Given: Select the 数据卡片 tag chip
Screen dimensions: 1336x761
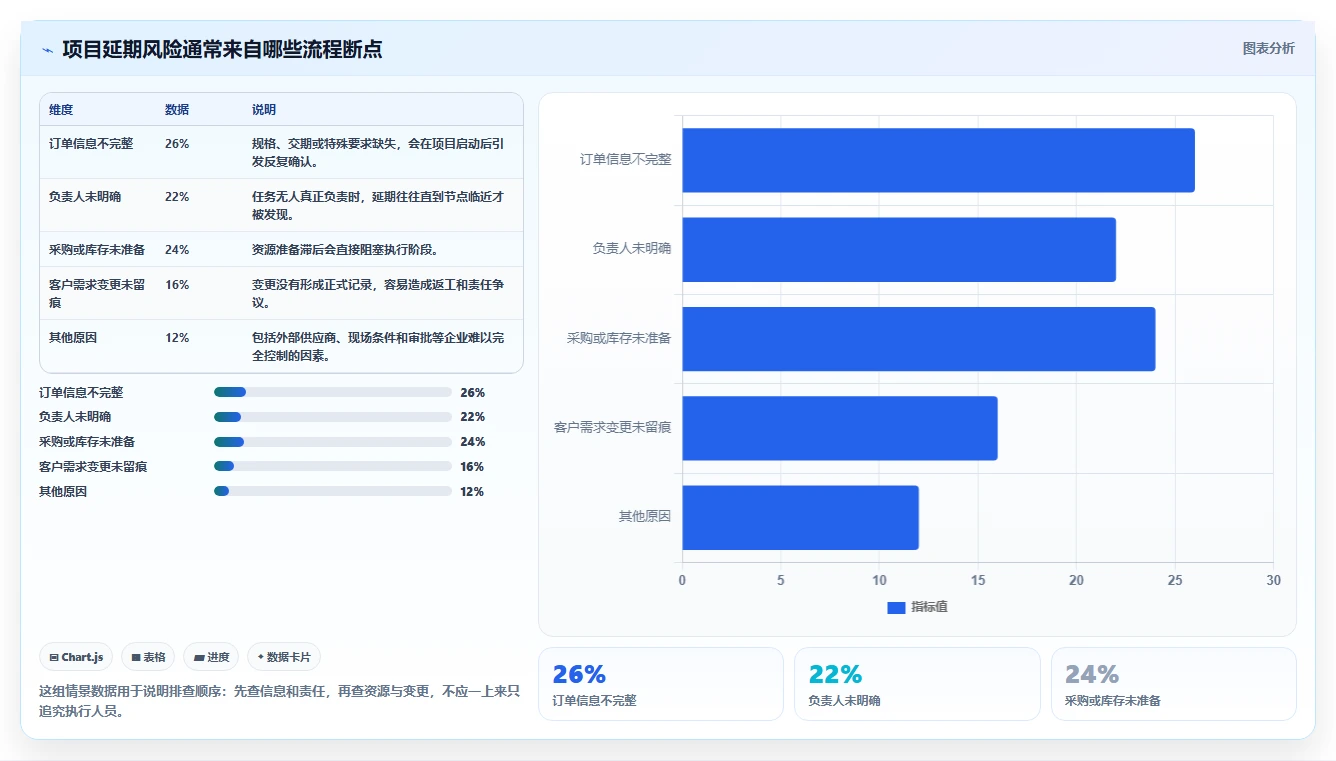Looking at the screenshot, I should (x=284, y=657).
